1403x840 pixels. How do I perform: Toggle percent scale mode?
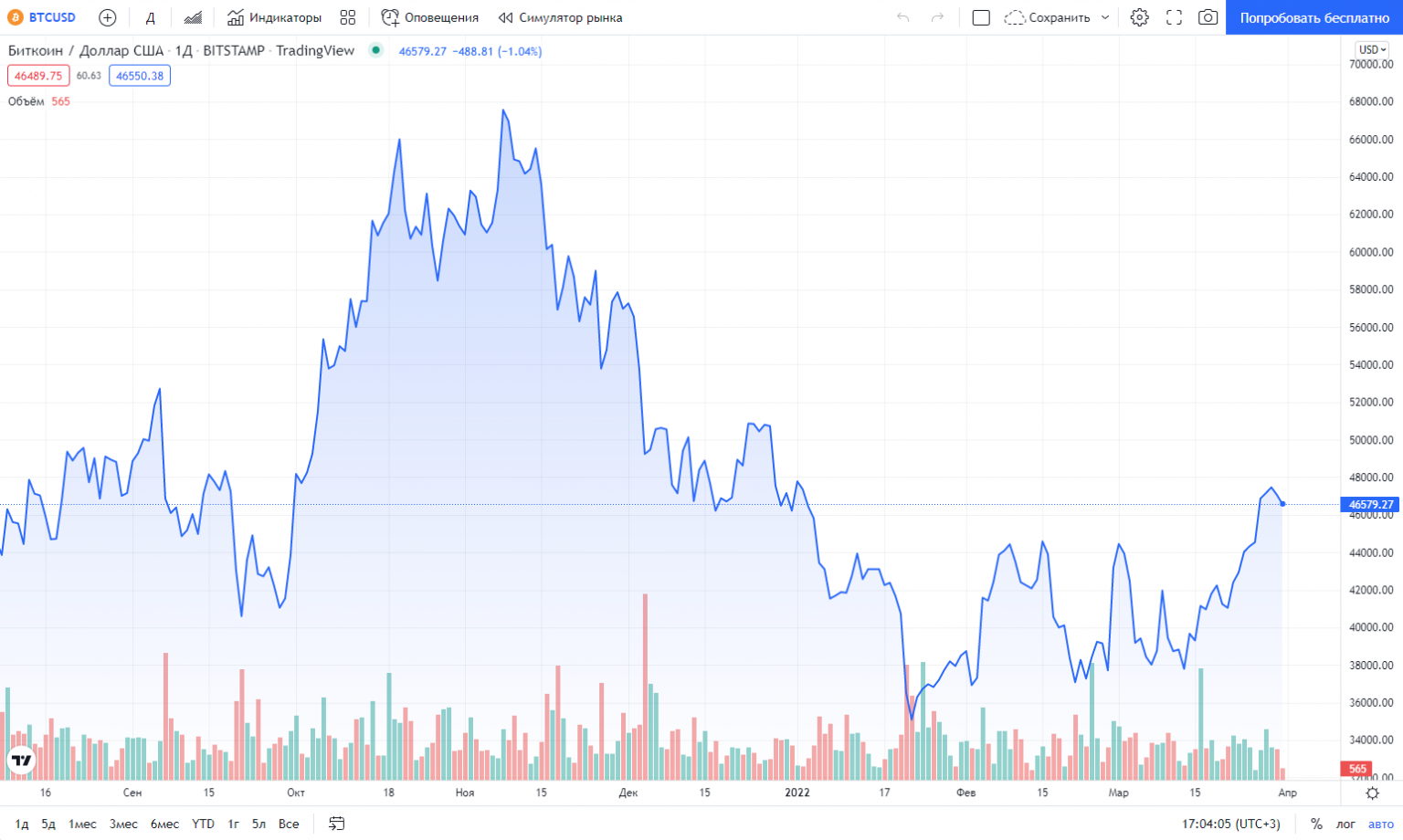pos(1316,824)
